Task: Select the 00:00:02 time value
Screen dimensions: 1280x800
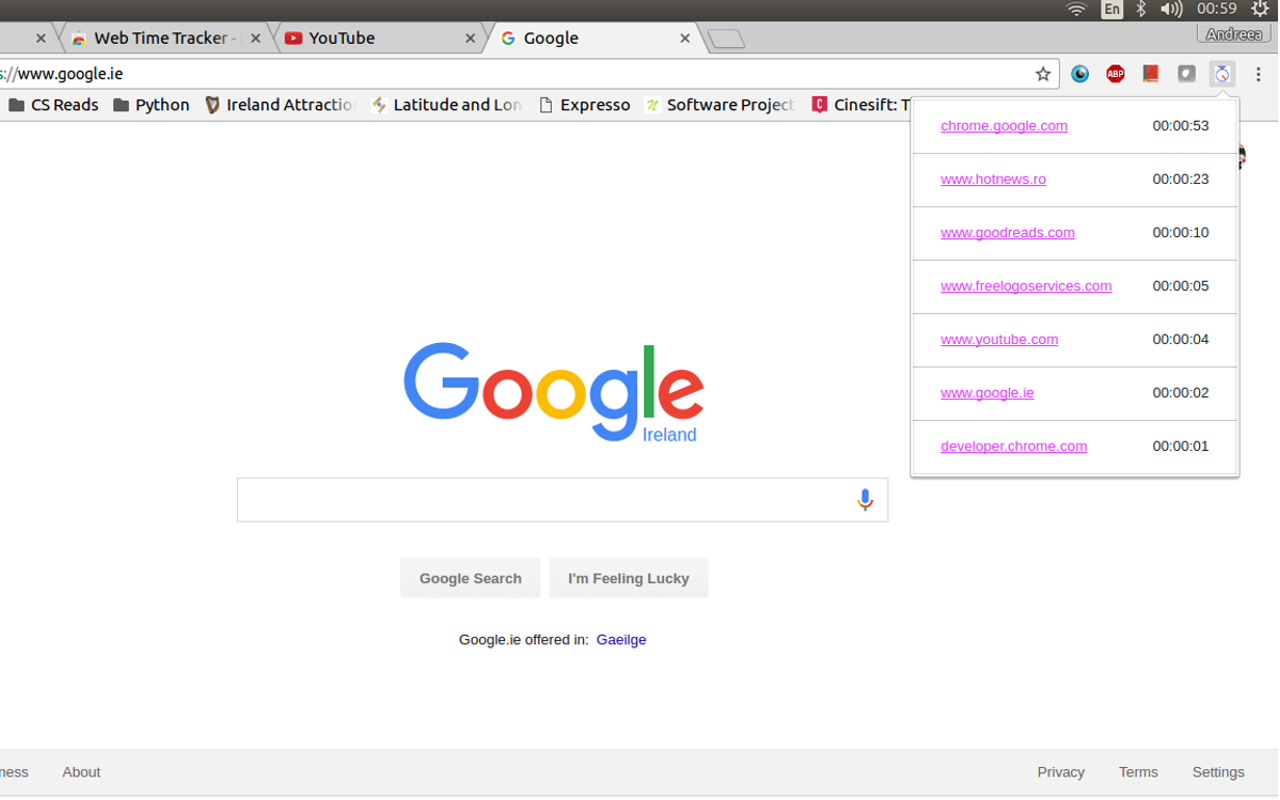Action: (1180, 393)
